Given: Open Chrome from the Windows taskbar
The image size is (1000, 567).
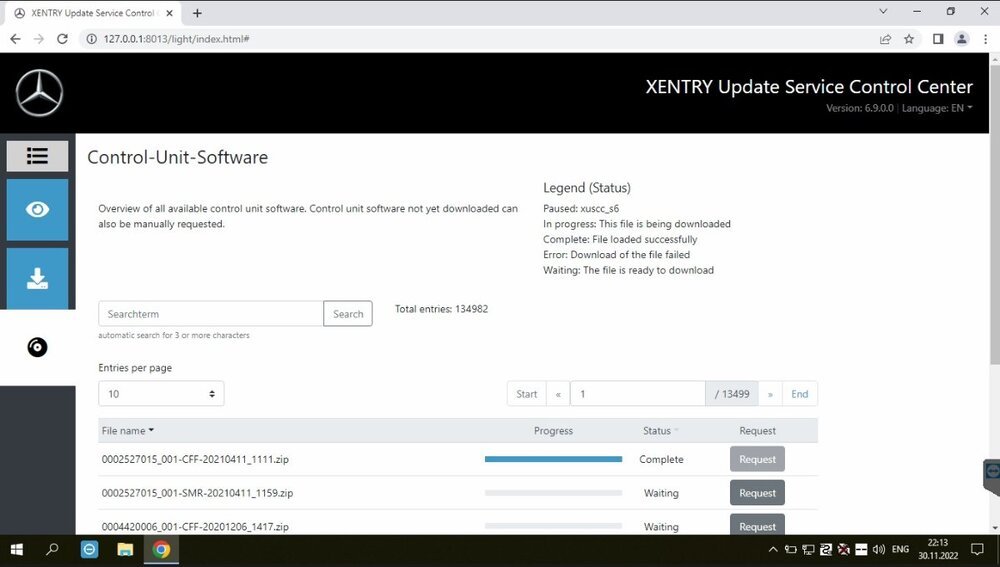Looking at the screenshot, I should [x=161, y=549].
